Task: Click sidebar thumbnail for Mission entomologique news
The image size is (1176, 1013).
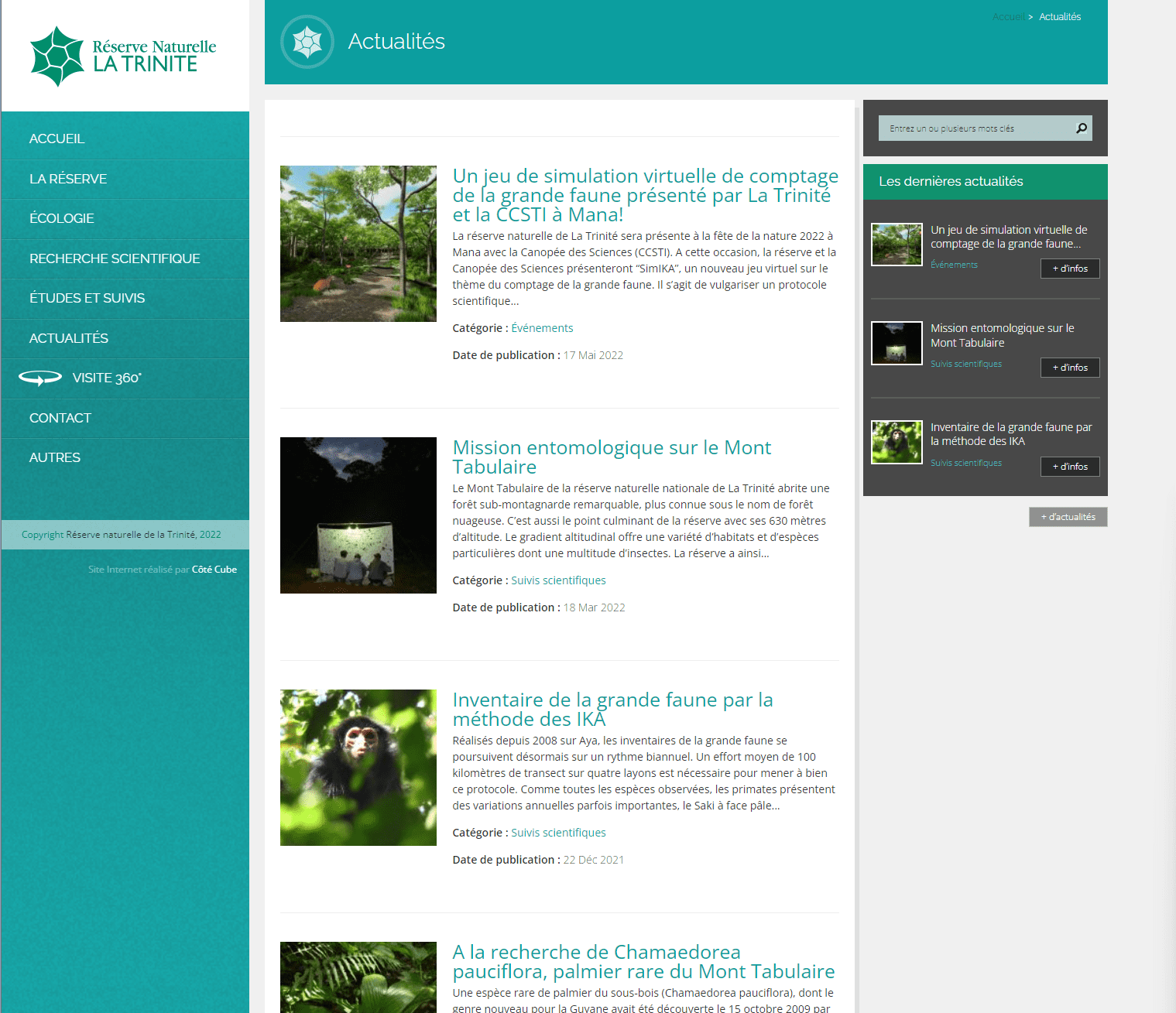Action: tap(897, 343)
